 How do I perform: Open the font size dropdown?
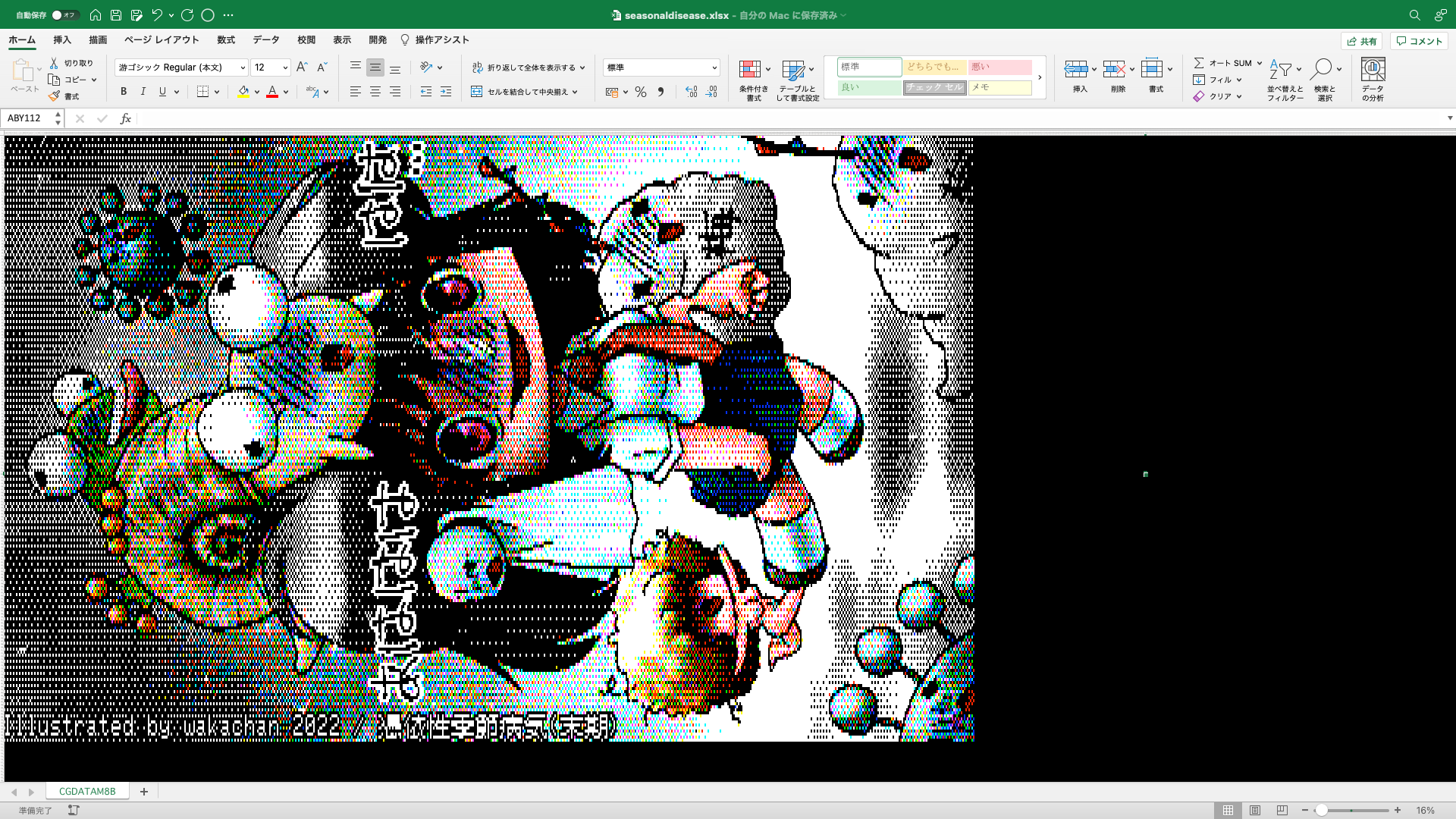(285, 67)
